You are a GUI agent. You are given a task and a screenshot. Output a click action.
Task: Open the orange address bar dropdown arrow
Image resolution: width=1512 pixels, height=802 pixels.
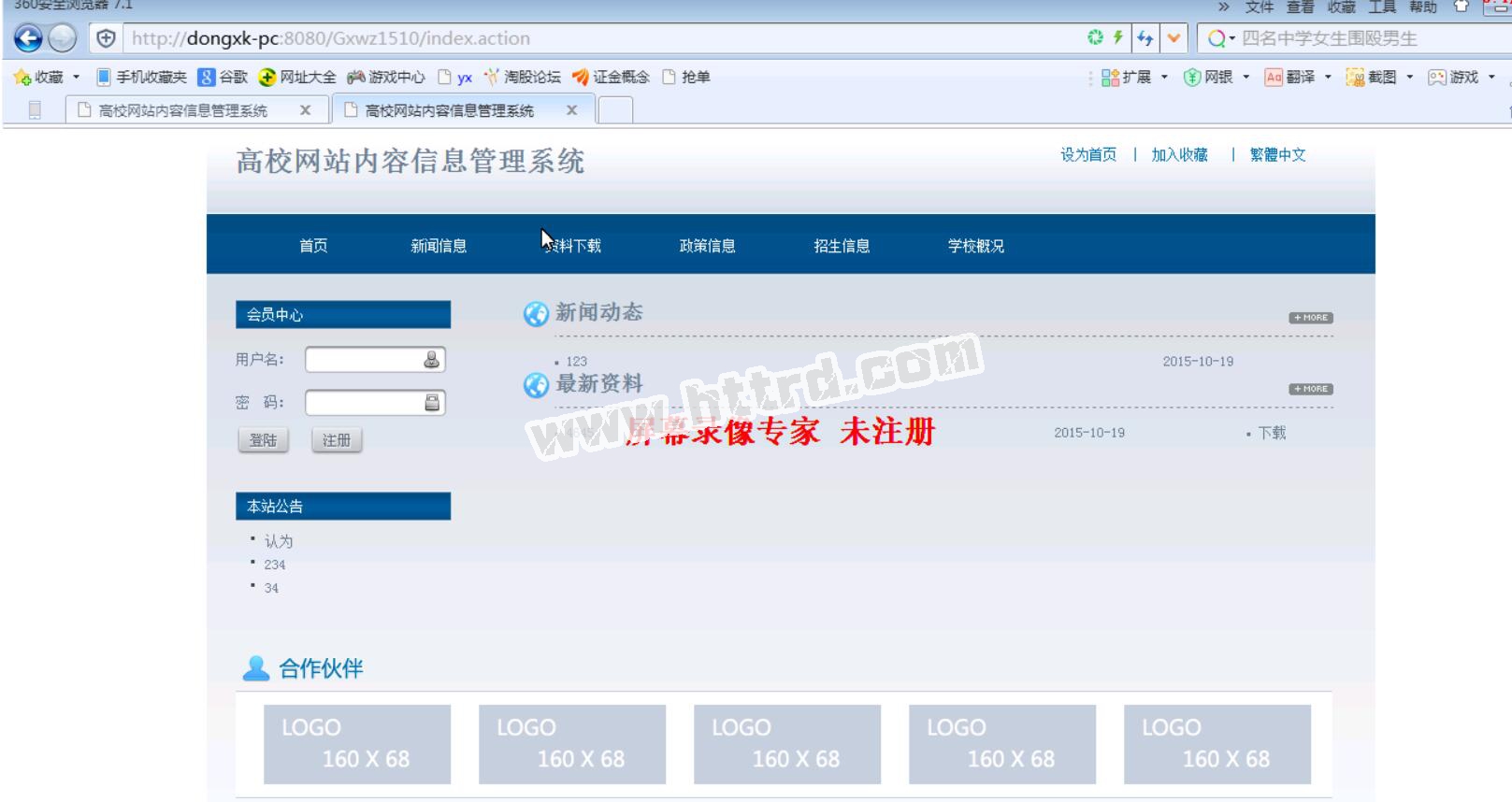point(1174,38)
